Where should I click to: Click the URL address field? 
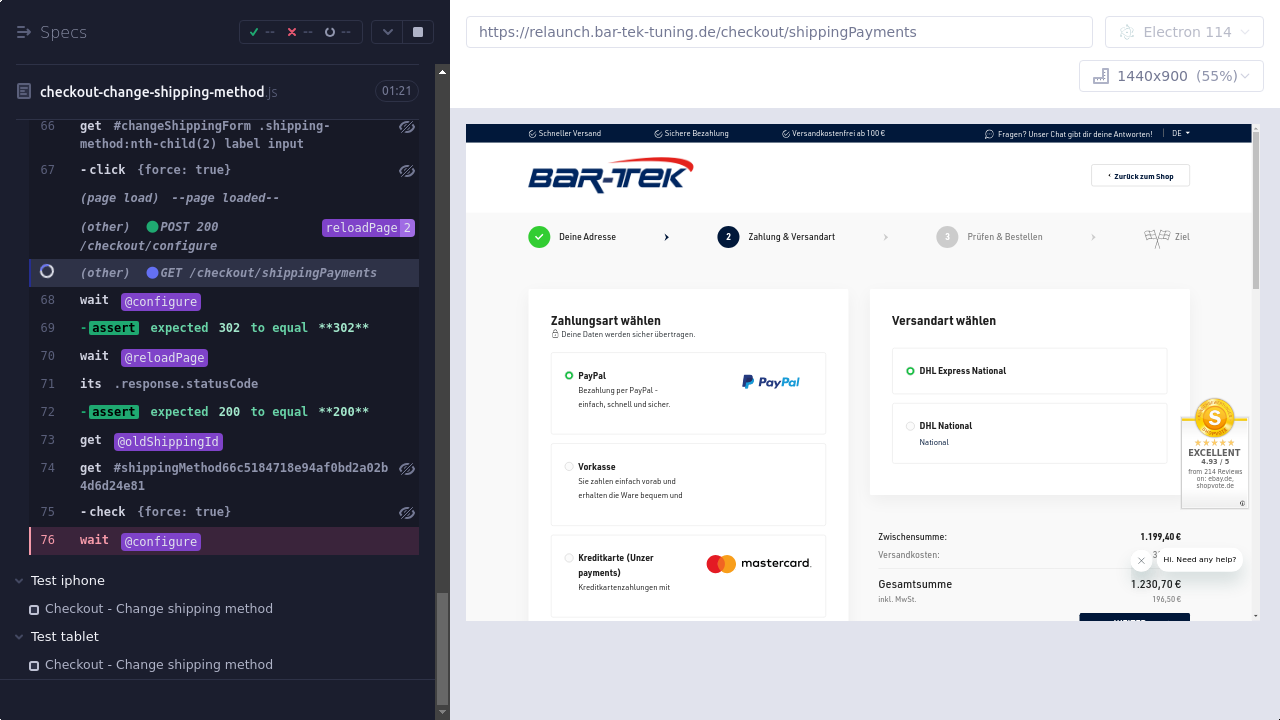click(x=778, y=32)
